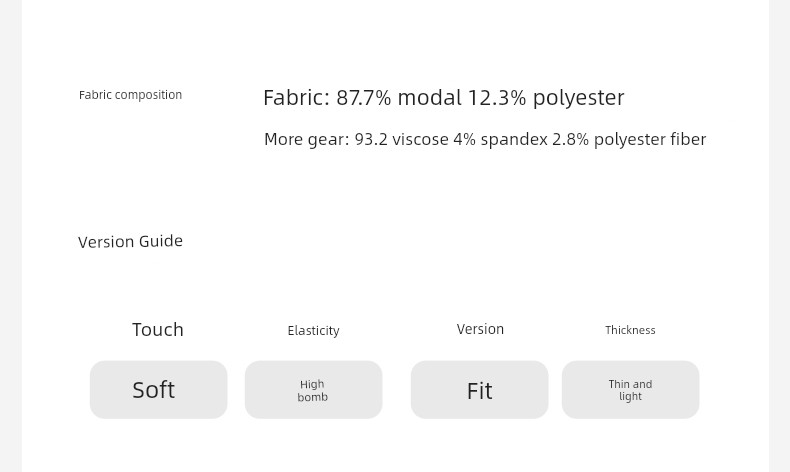Screen dimensions: 790x472
Task: Click the Touch column heading
Action: [x=158, y=329]
